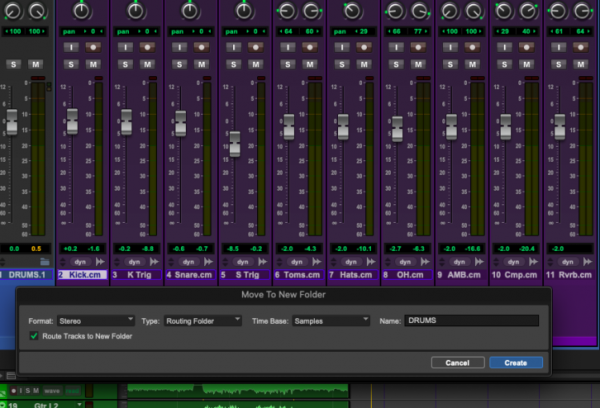Arm record on the Toms.cm track

(x=310, y=47)
